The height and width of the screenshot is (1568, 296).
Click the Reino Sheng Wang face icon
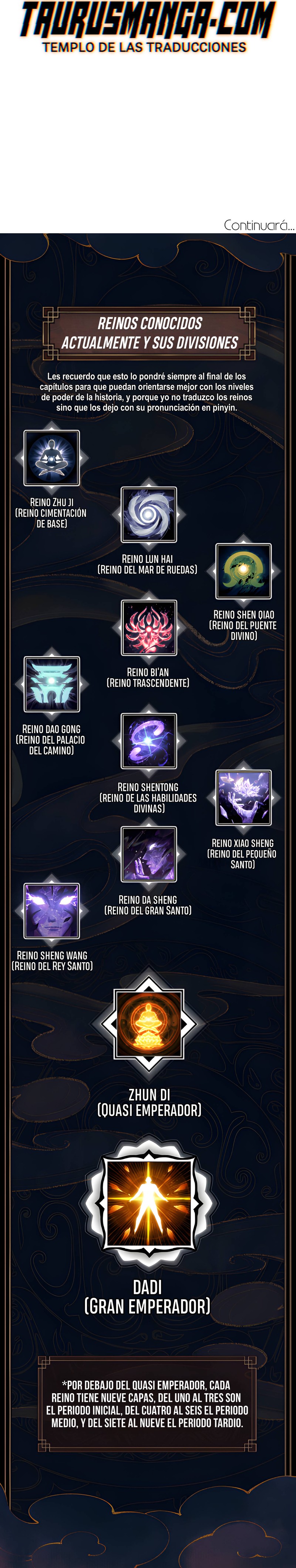(x=52, y=910)
